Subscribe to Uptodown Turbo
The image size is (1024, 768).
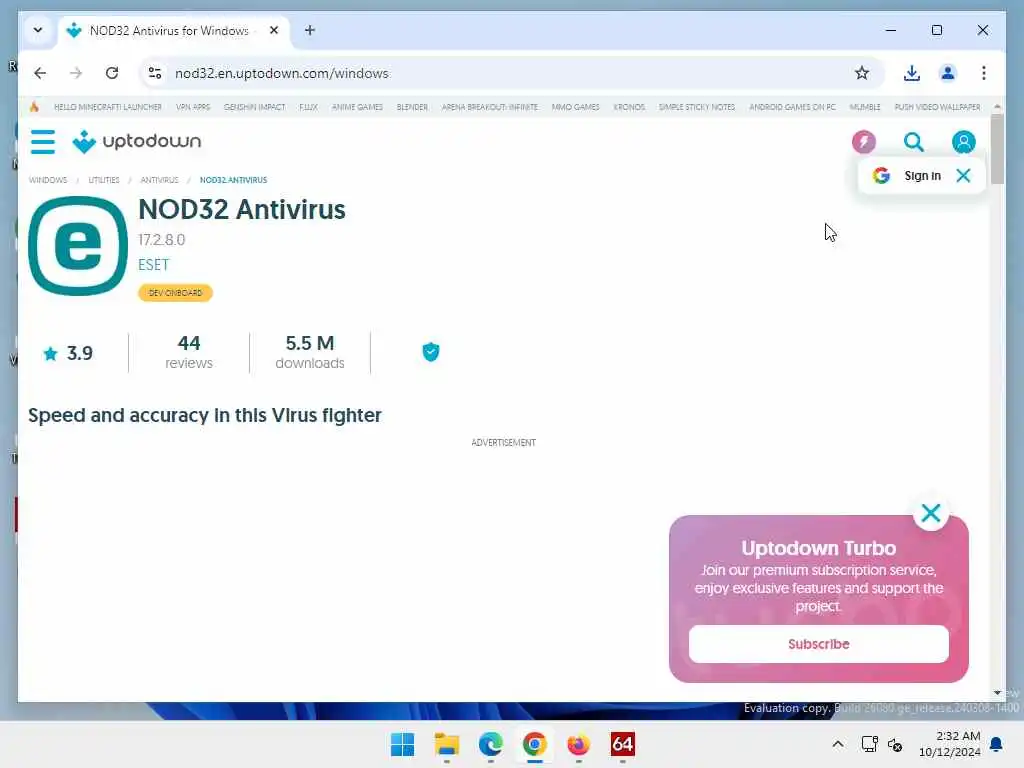pos(818,644)
